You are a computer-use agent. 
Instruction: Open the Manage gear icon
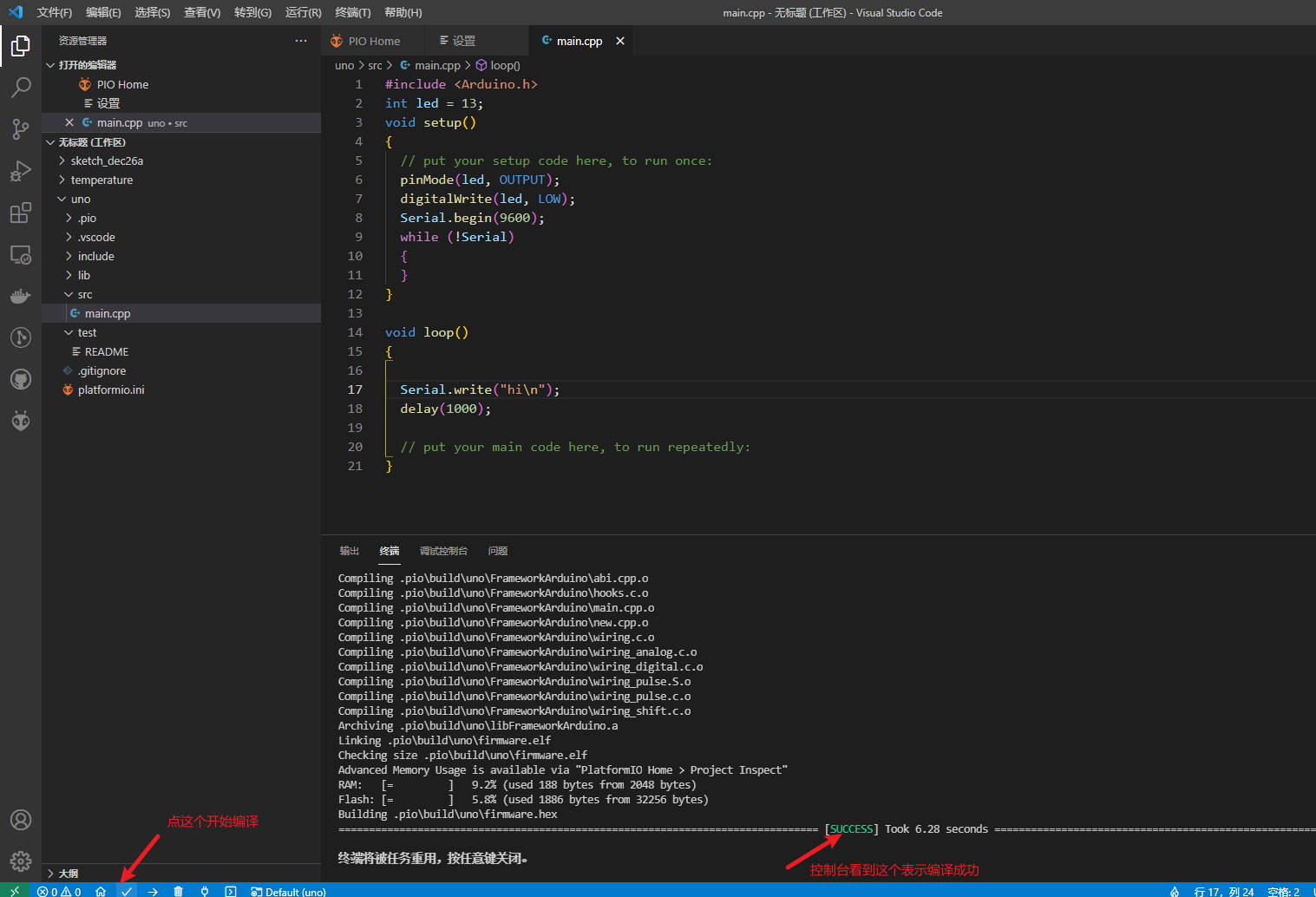click(x=21, y=861)
